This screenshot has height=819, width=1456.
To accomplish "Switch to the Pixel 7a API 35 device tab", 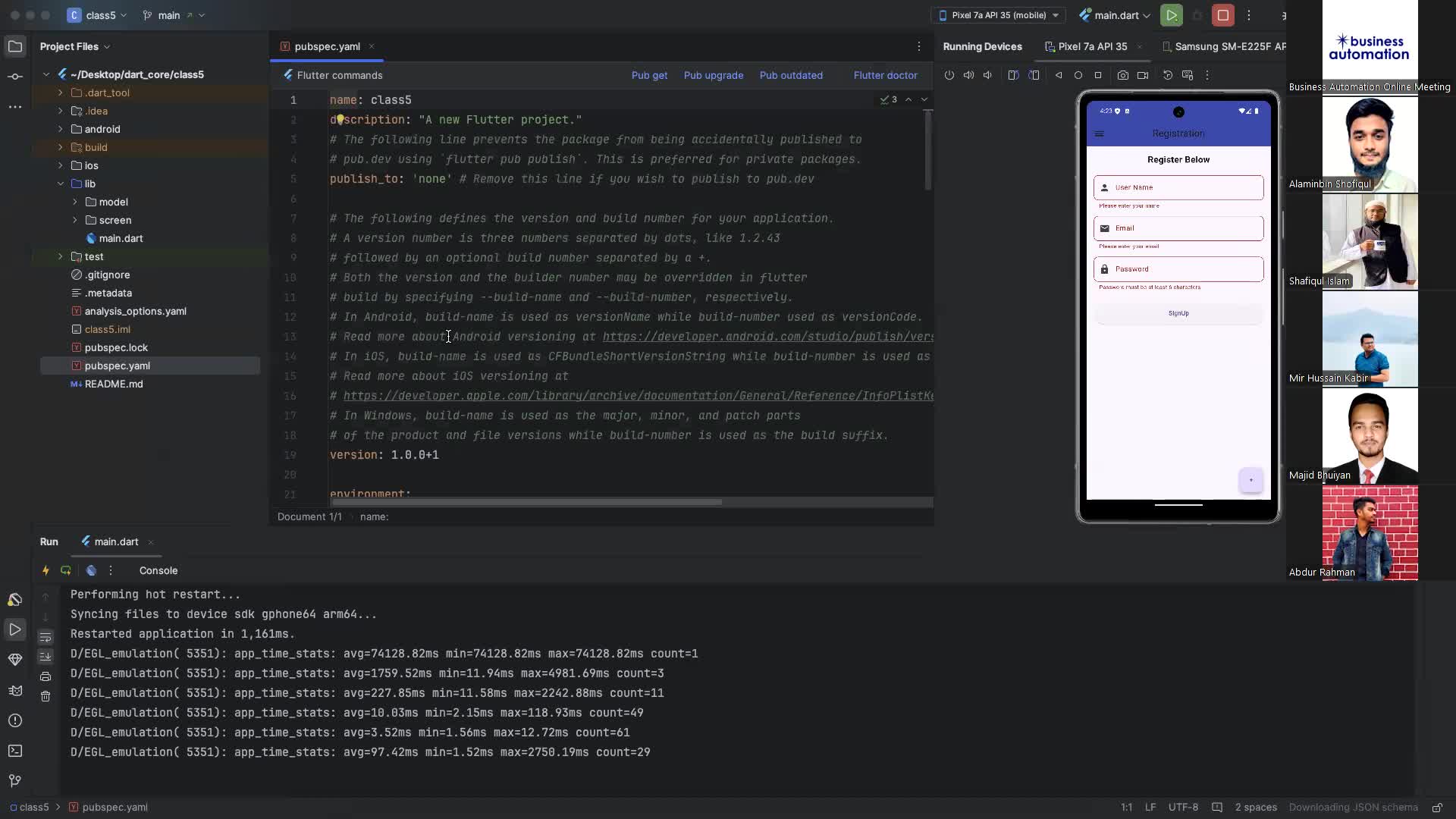I will [x=1092, y=46].
